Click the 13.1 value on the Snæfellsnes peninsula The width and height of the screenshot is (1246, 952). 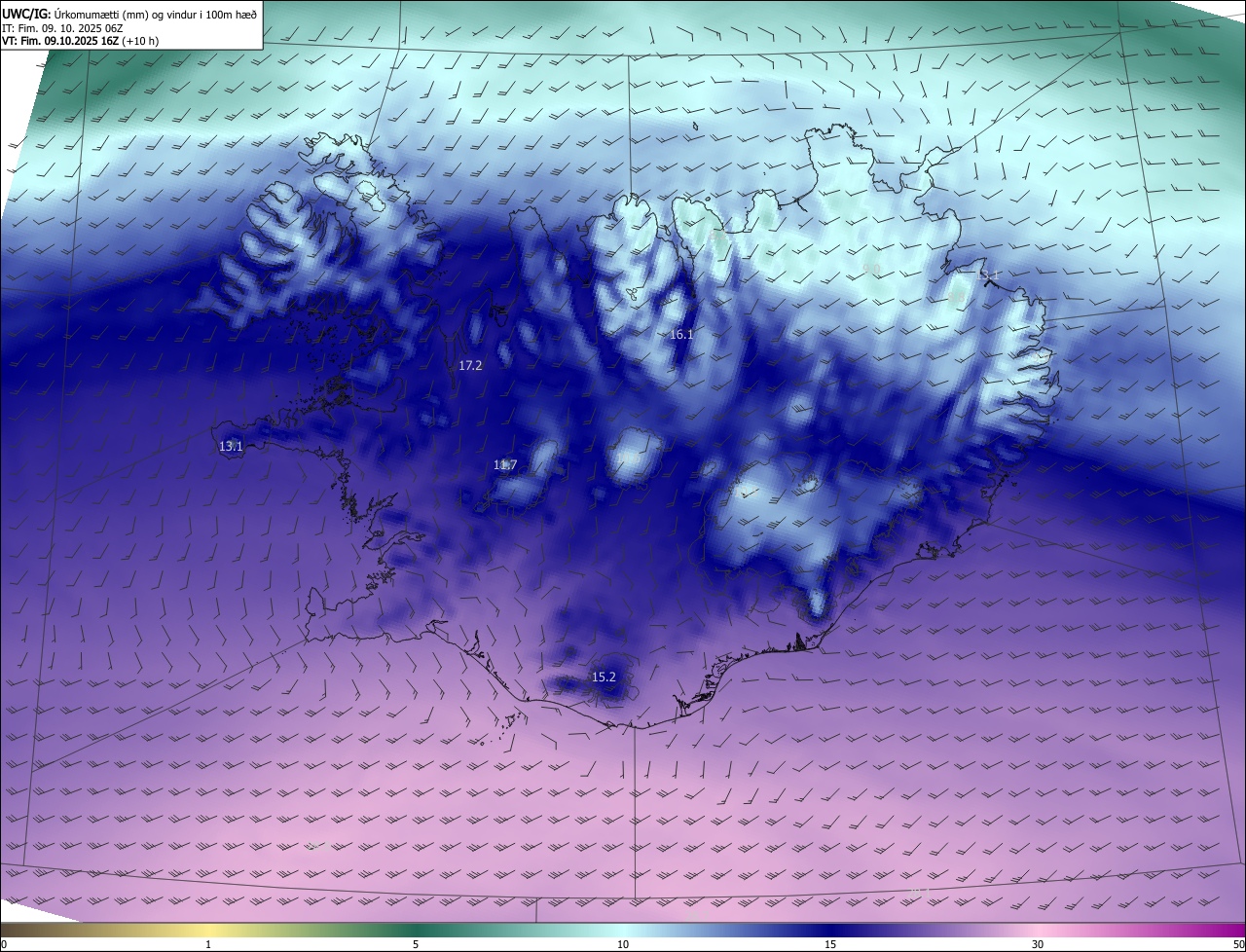coord(231,447)
